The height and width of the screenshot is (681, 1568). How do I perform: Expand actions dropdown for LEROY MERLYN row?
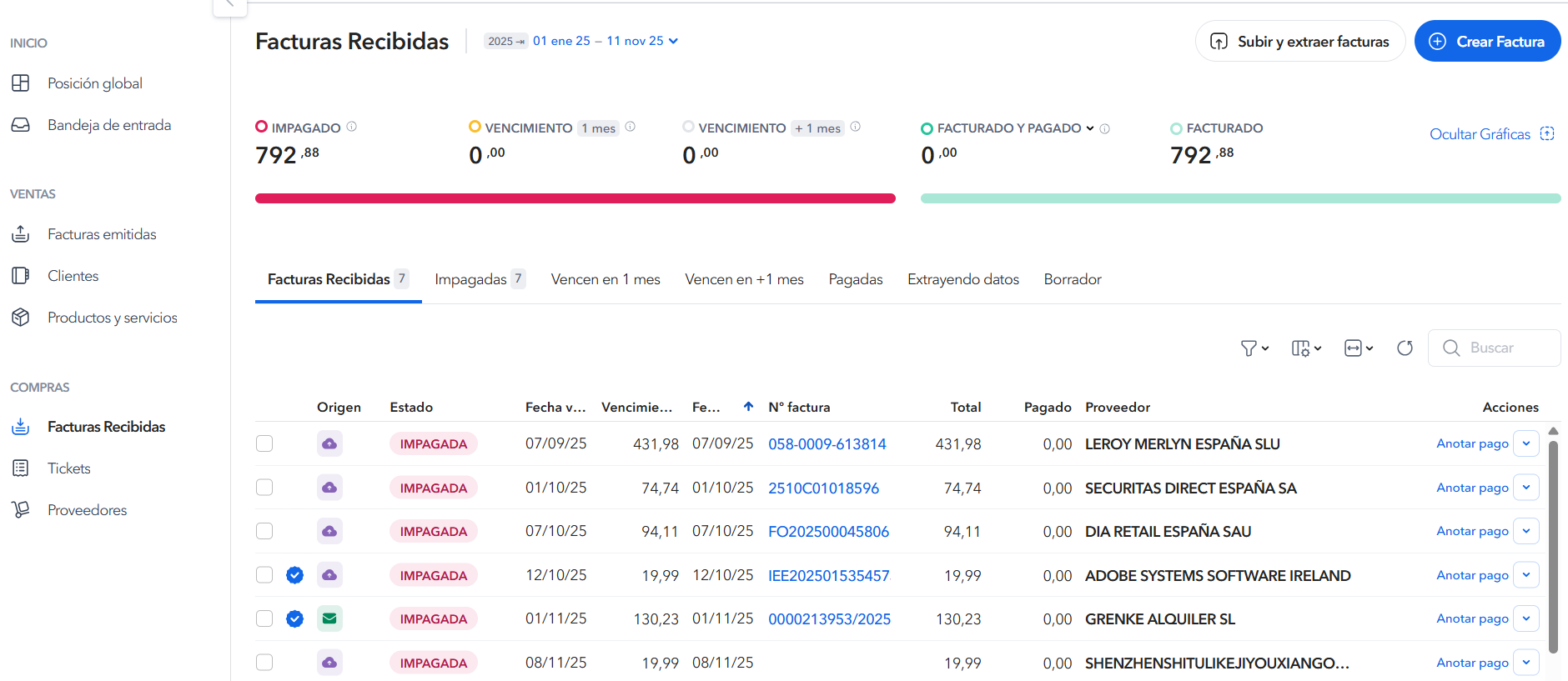click(x=1525, y=443)
